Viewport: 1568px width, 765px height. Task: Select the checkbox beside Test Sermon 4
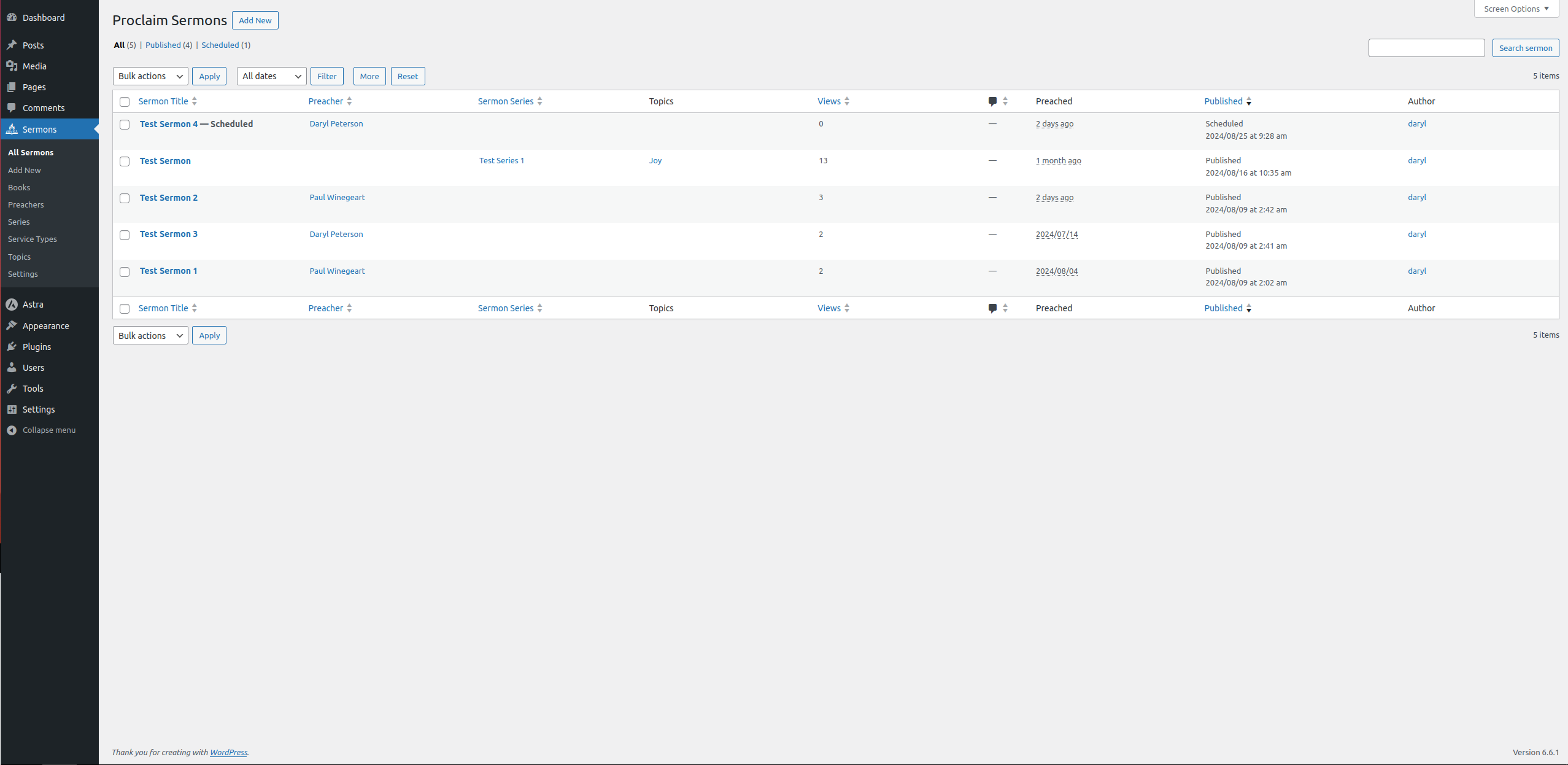pyautogui.click(x=125, y=124)
